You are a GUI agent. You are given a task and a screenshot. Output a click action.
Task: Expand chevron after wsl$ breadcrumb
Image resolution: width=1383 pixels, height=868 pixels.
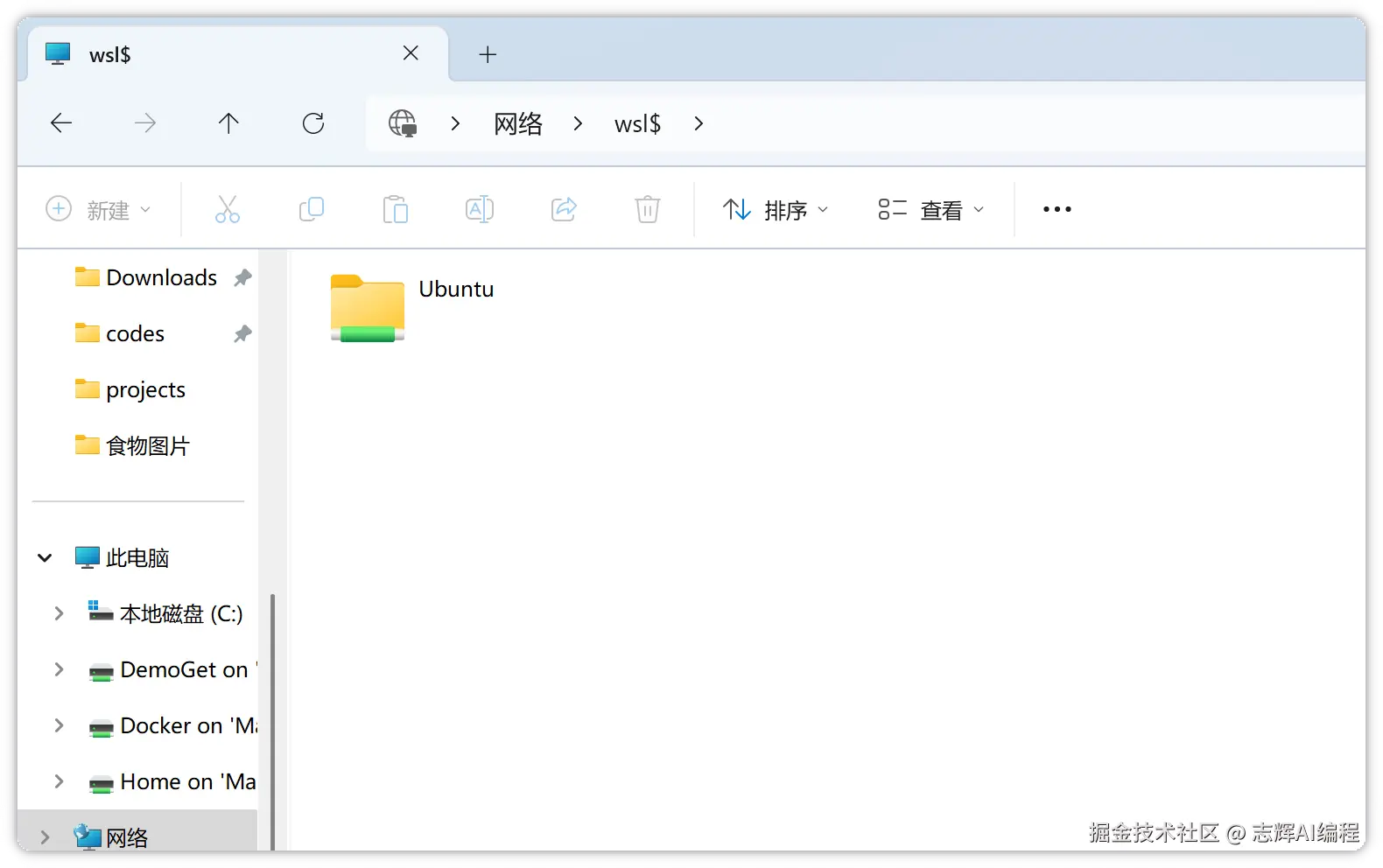point(699,124)
